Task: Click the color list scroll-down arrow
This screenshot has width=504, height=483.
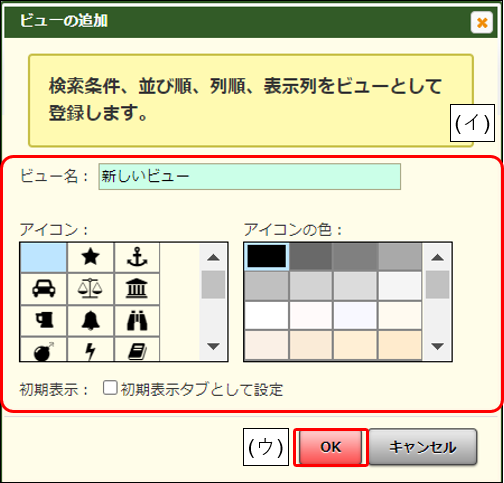Action: point(437,346)
